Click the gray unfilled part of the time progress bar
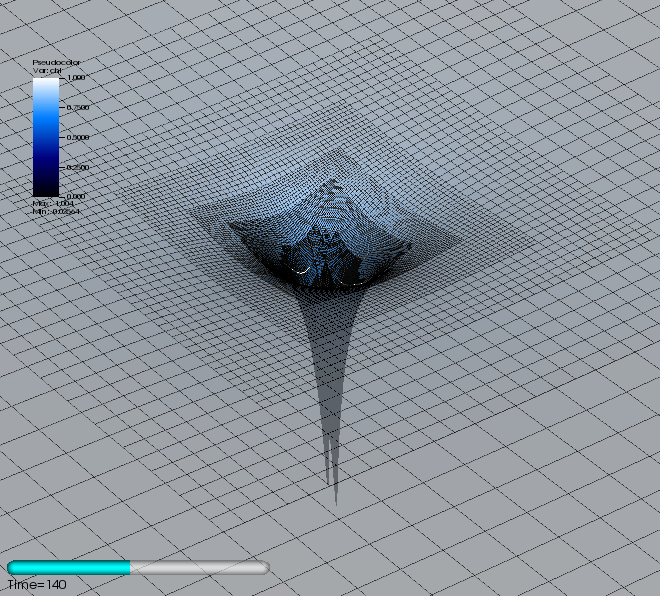 [x=198, y=568]
